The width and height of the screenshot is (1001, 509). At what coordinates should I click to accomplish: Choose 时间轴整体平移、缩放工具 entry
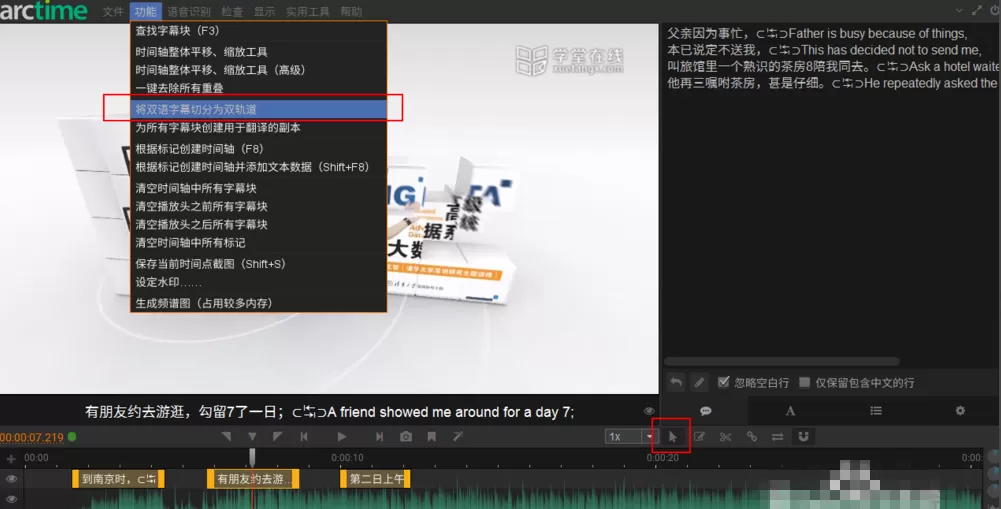pyautogui.click(x=259, y=52)
